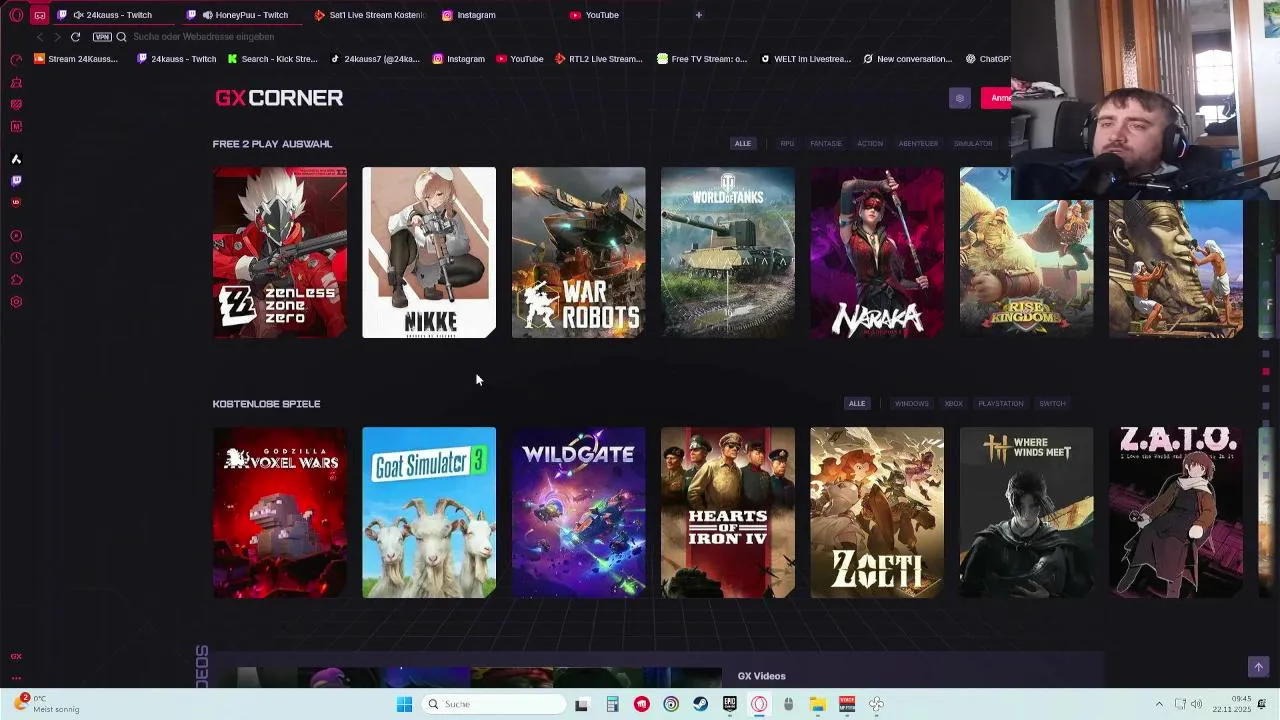
Task: Open Zenless Zone Zero game card
Action: [x=280, y=252]
